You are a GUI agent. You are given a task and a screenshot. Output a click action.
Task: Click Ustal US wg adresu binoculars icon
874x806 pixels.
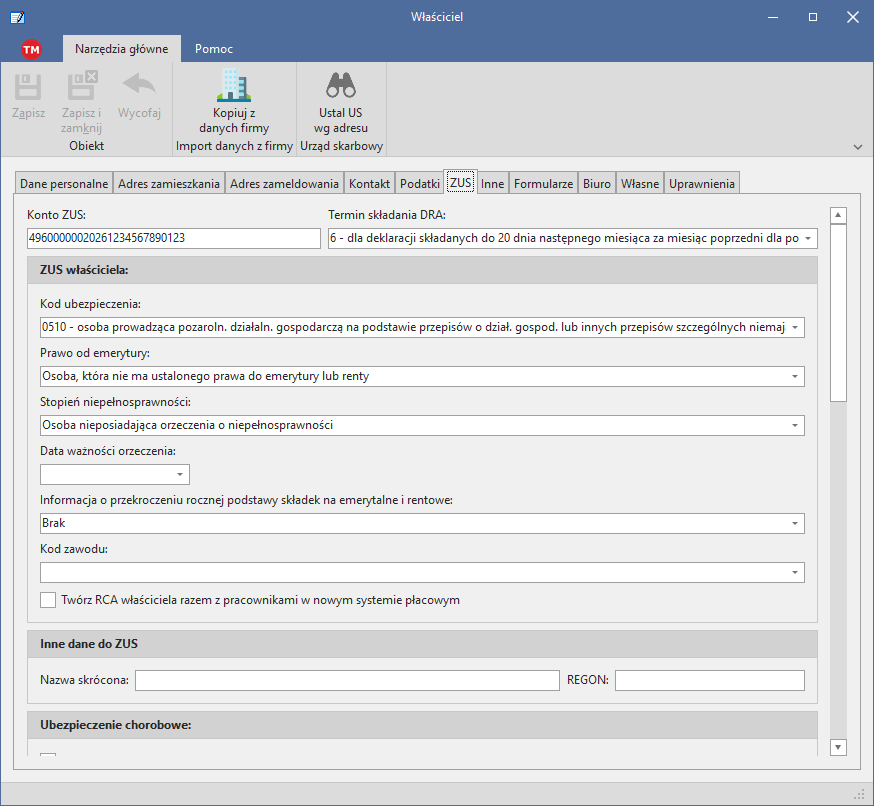341,85
